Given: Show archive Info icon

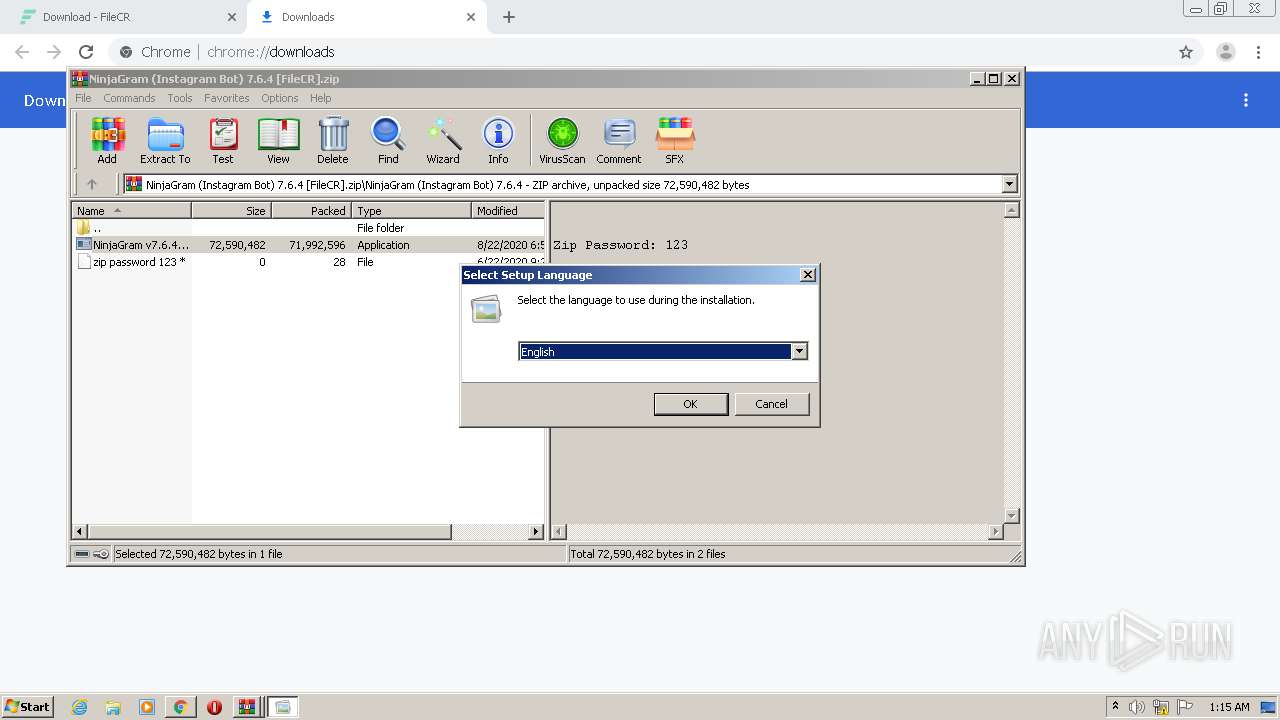Looking at the screenshot, I should pyautogui.click(x=498, y=140).
